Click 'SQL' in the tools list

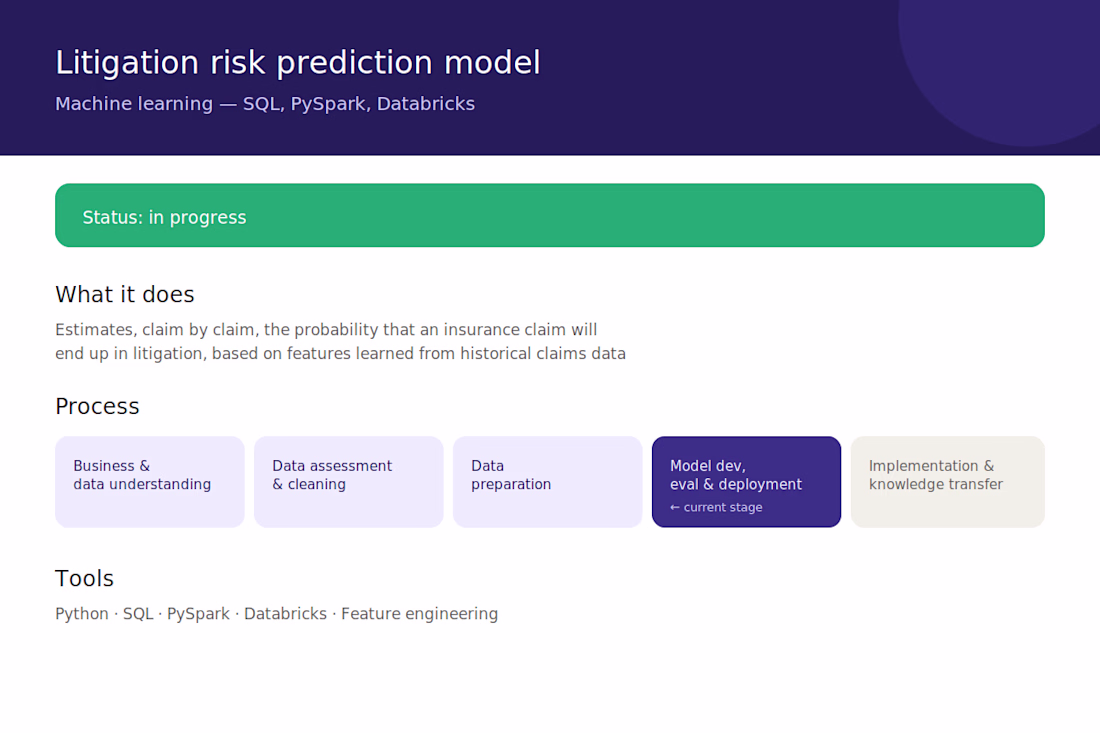(x=138, y=614)
